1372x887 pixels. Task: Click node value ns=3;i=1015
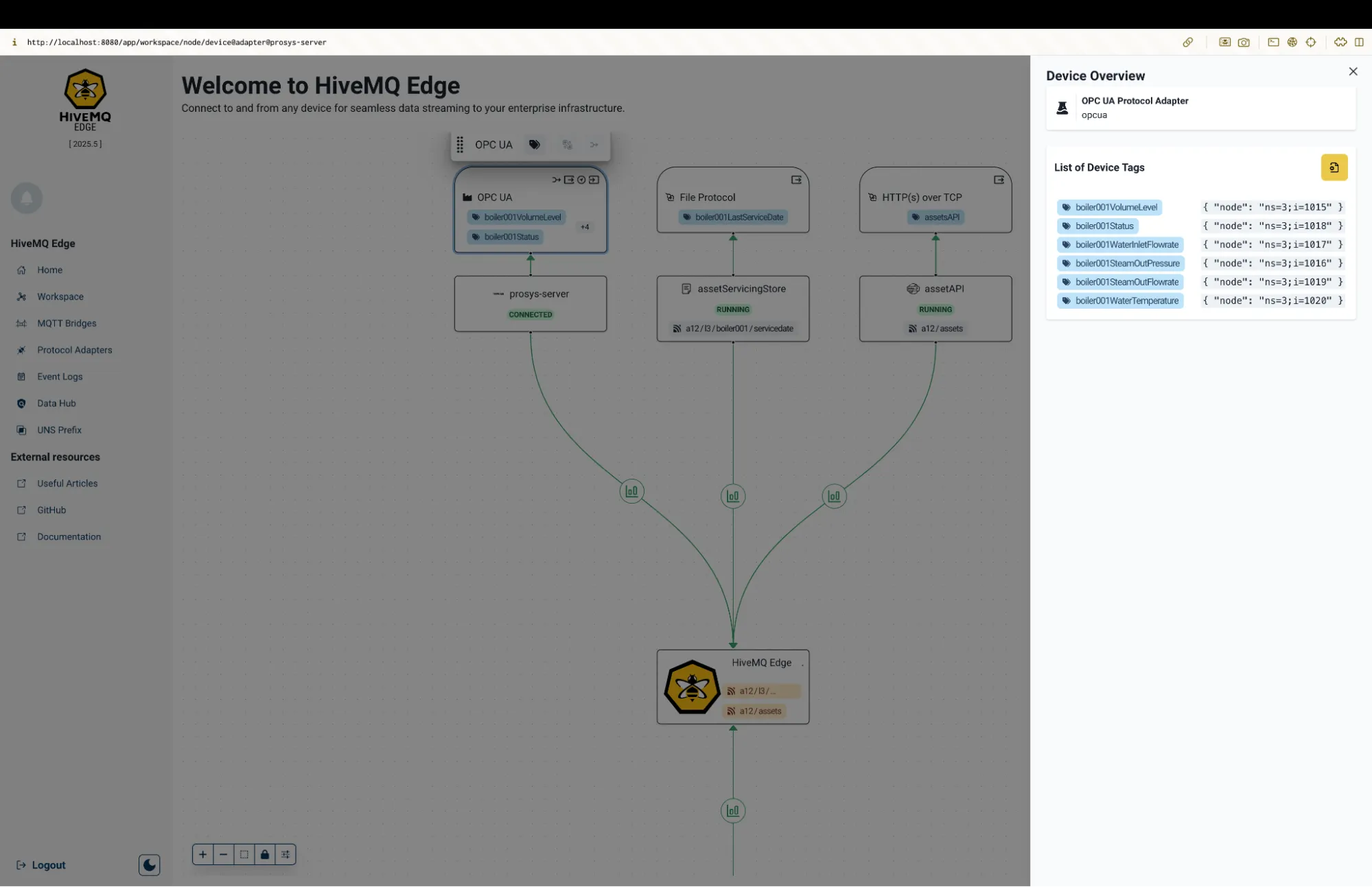pos(1272,207)
